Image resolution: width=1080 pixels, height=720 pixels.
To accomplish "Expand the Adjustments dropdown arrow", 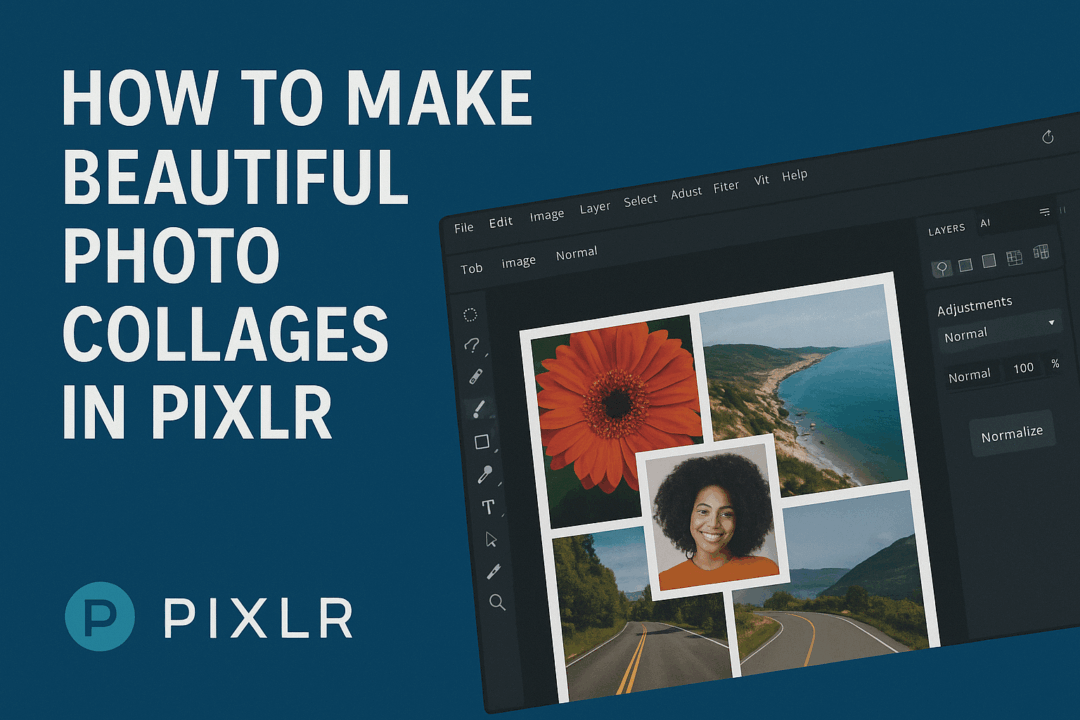I will click(x=1052, y=322).
